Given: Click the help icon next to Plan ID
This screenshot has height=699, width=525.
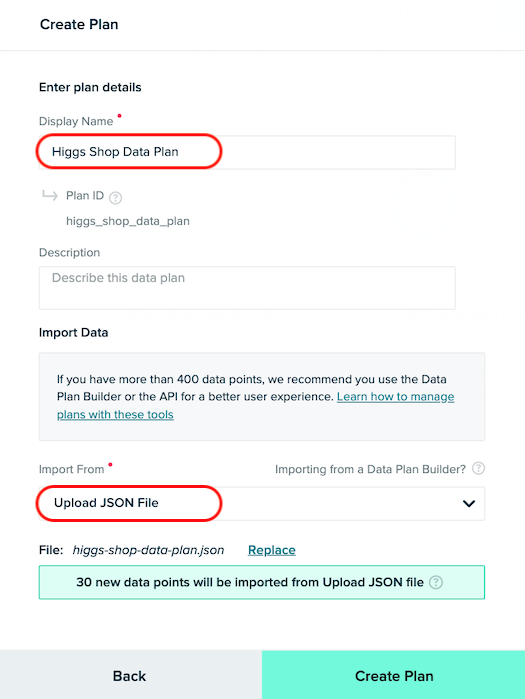Looking at the screenshot, I should pos(115,197).
